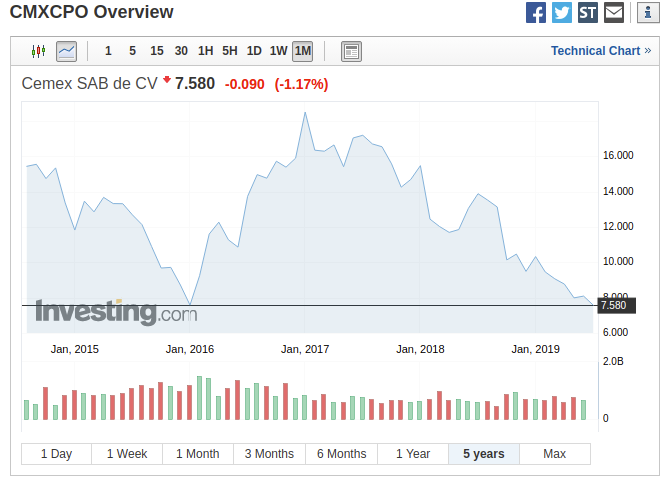
Task: Set interval to 15 minutes
Action: pos(157,51)
